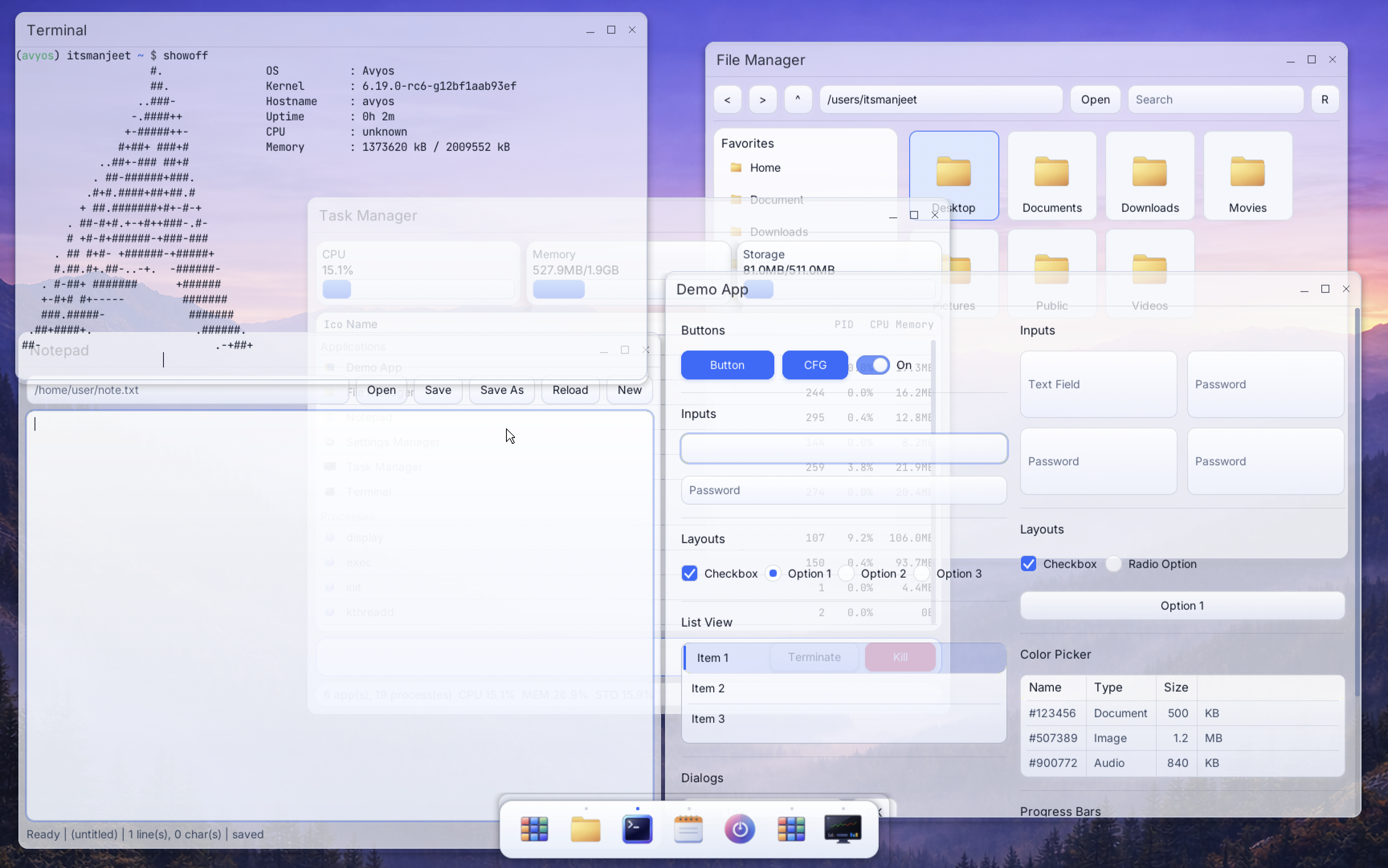The width and height of the screenshot is (1388, 868).
Task: Select the #507389 color in Color Picker
Action: coord(1052,738)
